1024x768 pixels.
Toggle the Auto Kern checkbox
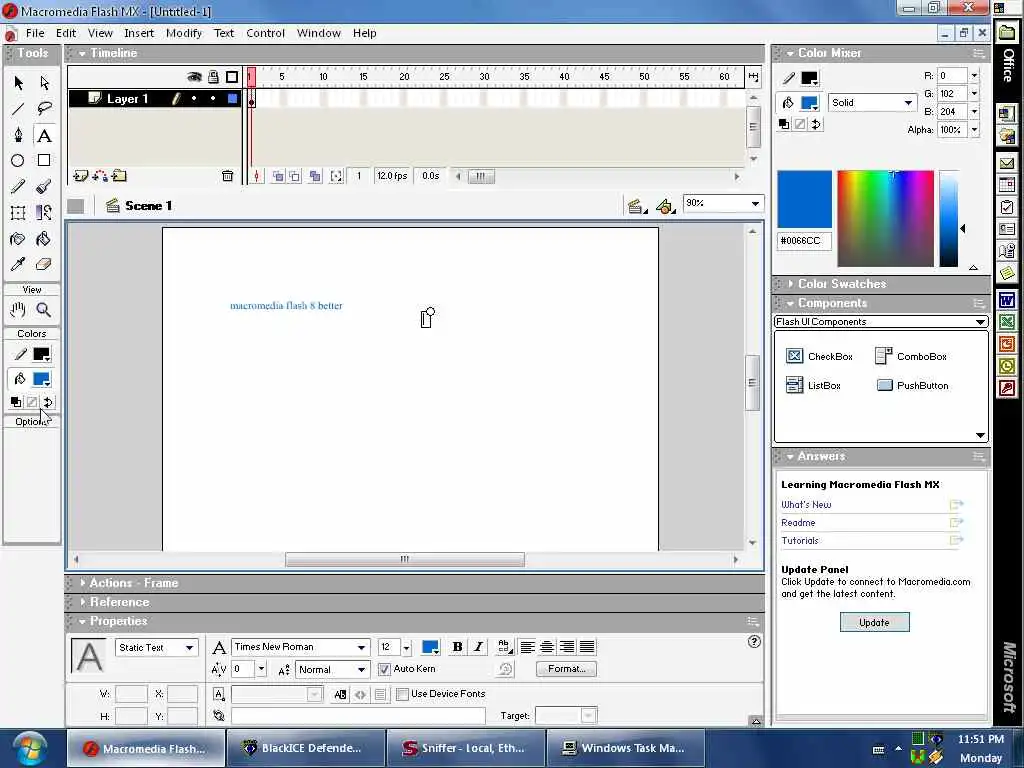click(384, 669)
